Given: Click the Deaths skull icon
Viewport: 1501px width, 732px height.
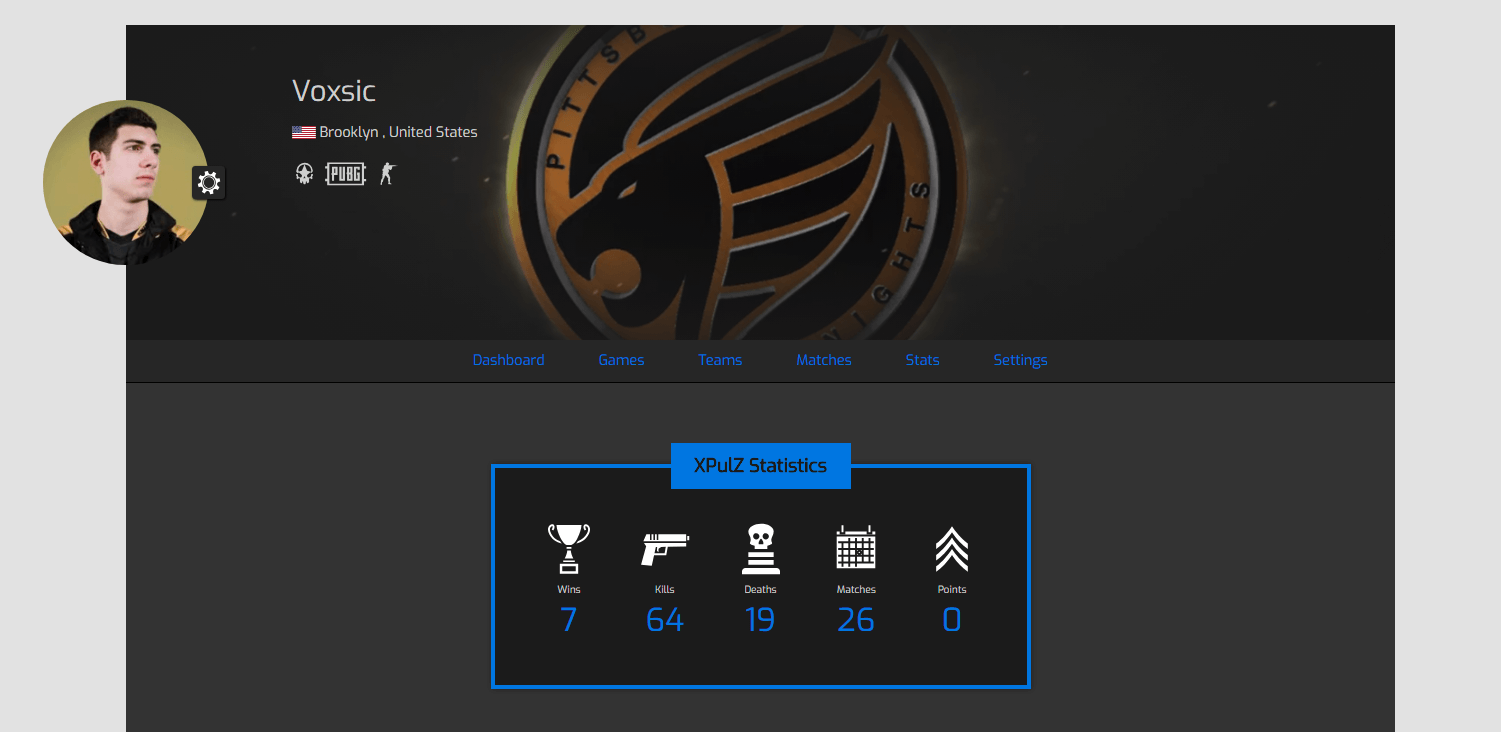Looking at the screenshot, I should (x=761, y=549).
